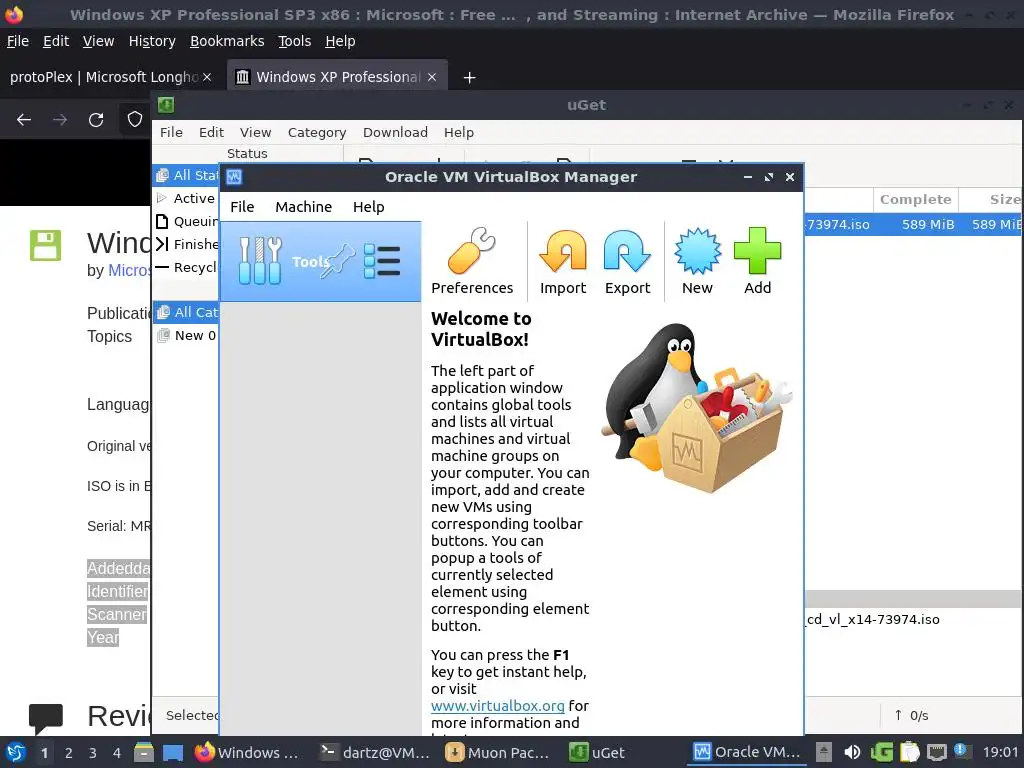Select Finished status in uGet

pyautogui.click(x=187, y=244)
